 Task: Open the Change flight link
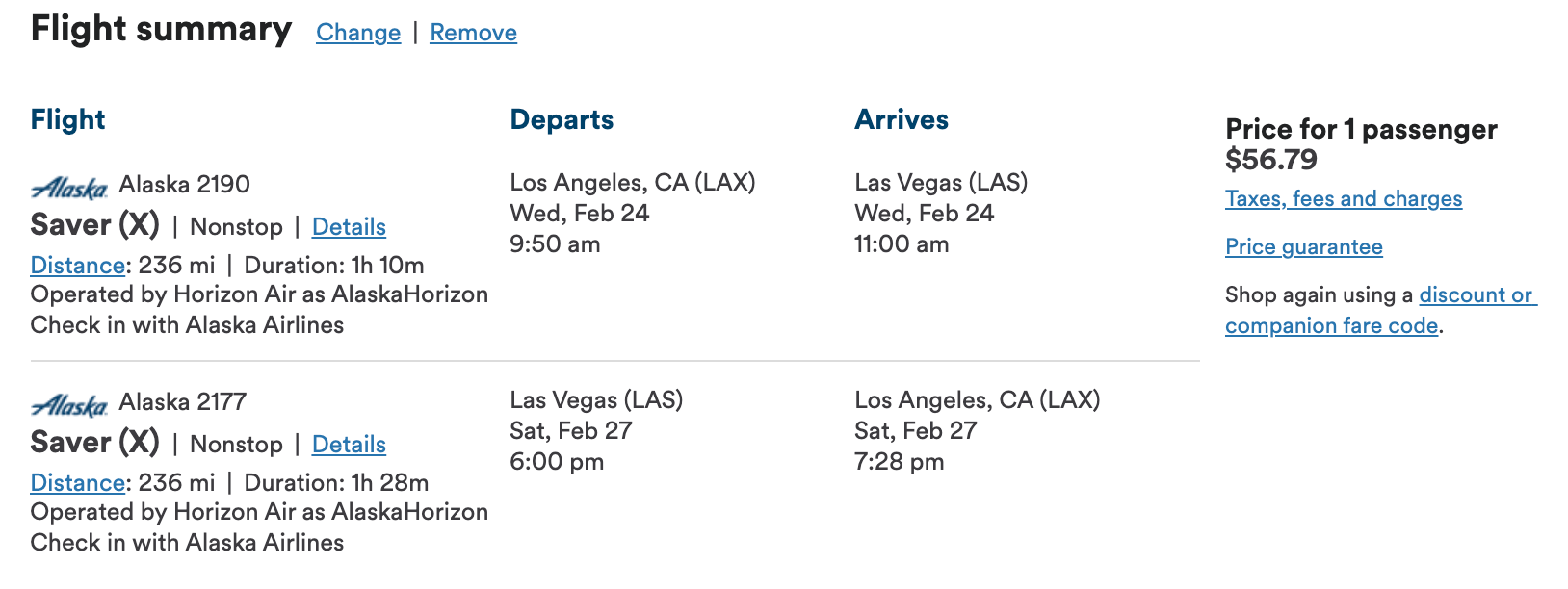coord(358,33)
